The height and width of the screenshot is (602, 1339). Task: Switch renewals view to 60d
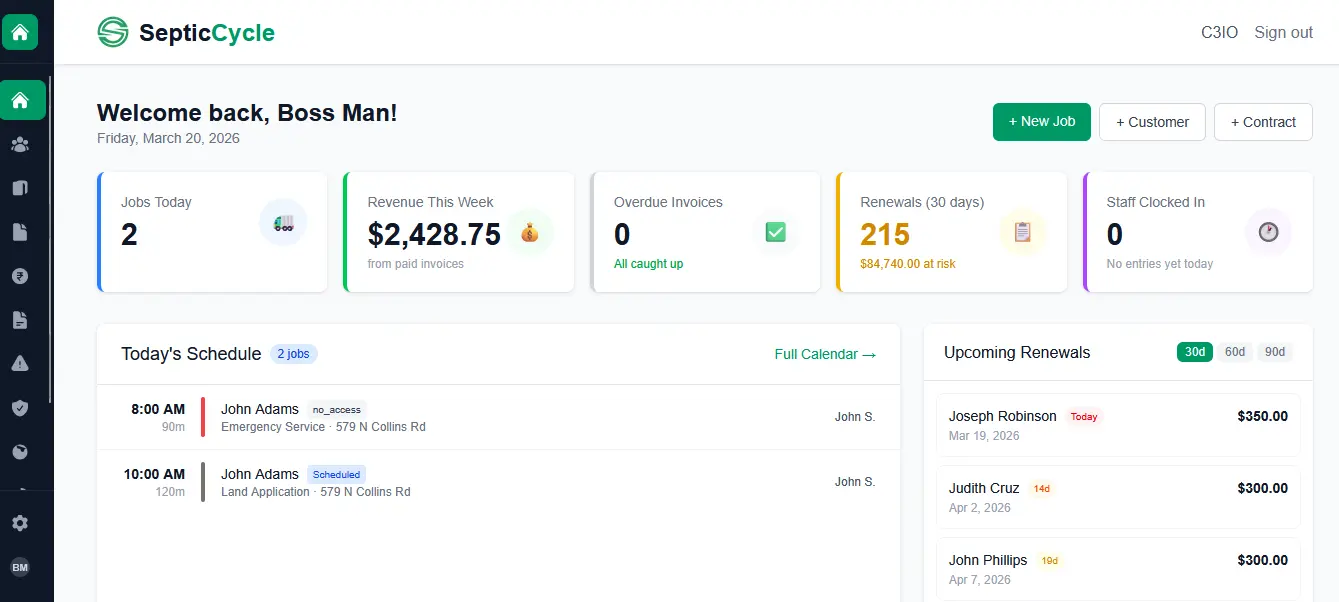1234,351
